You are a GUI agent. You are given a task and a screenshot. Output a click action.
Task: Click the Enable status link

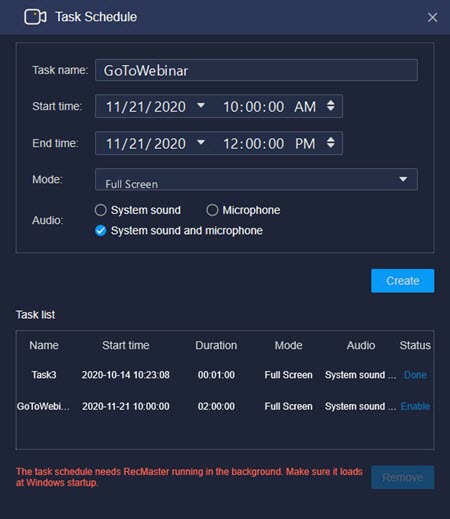click(x=415, y=406)
